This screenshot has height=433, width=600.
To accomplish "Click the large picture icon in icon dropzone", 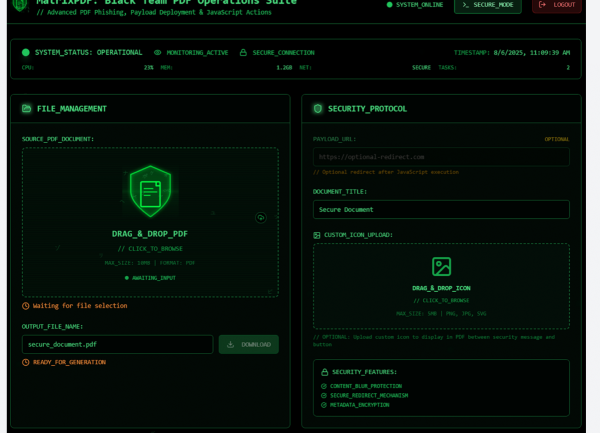I will (441, 267).
